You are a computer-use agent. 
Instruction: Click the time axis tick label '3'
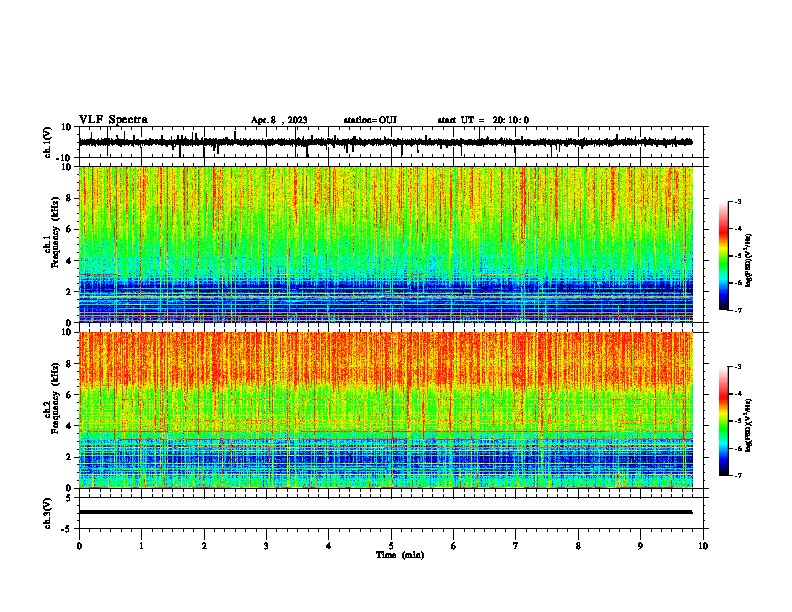click(266, 546)
